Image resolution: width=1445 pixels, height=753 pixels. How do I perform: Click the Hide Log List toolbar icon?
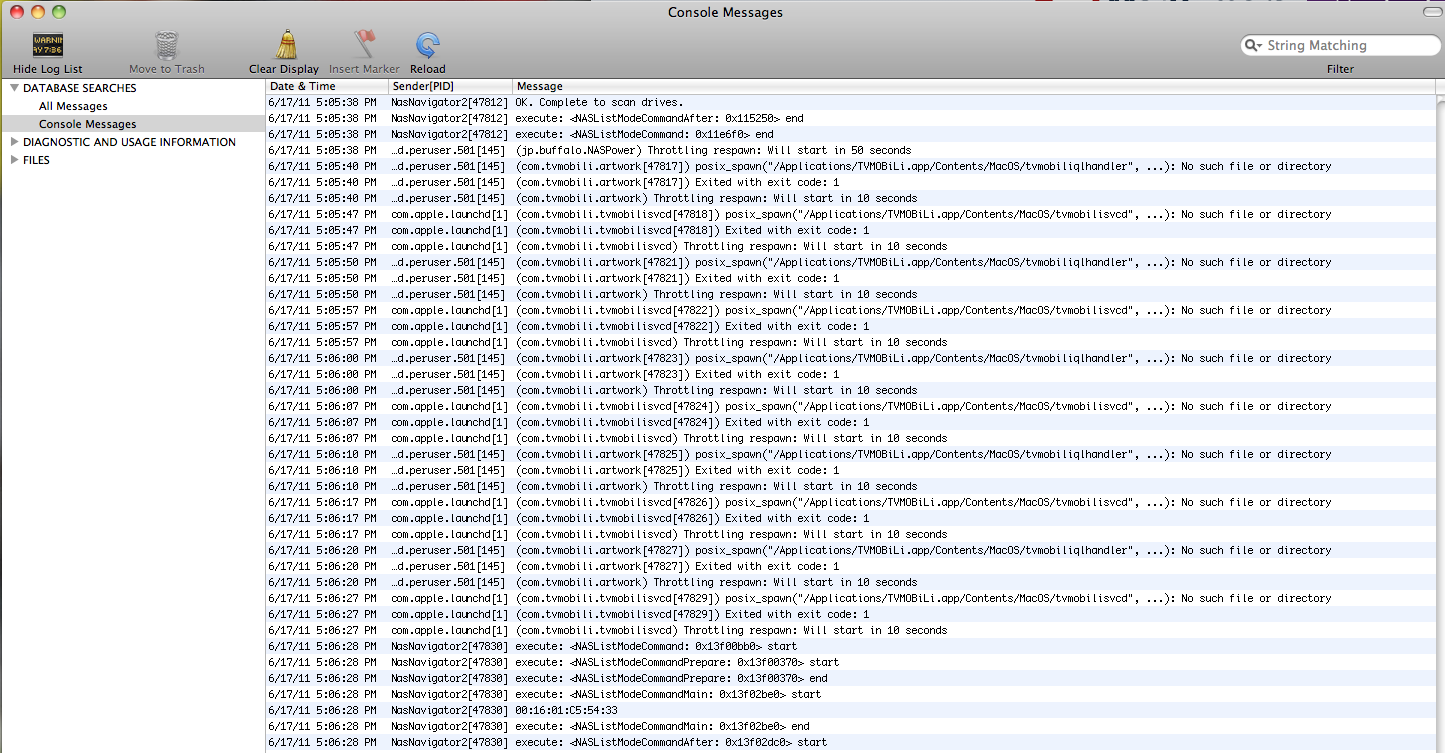coord(47,46)
